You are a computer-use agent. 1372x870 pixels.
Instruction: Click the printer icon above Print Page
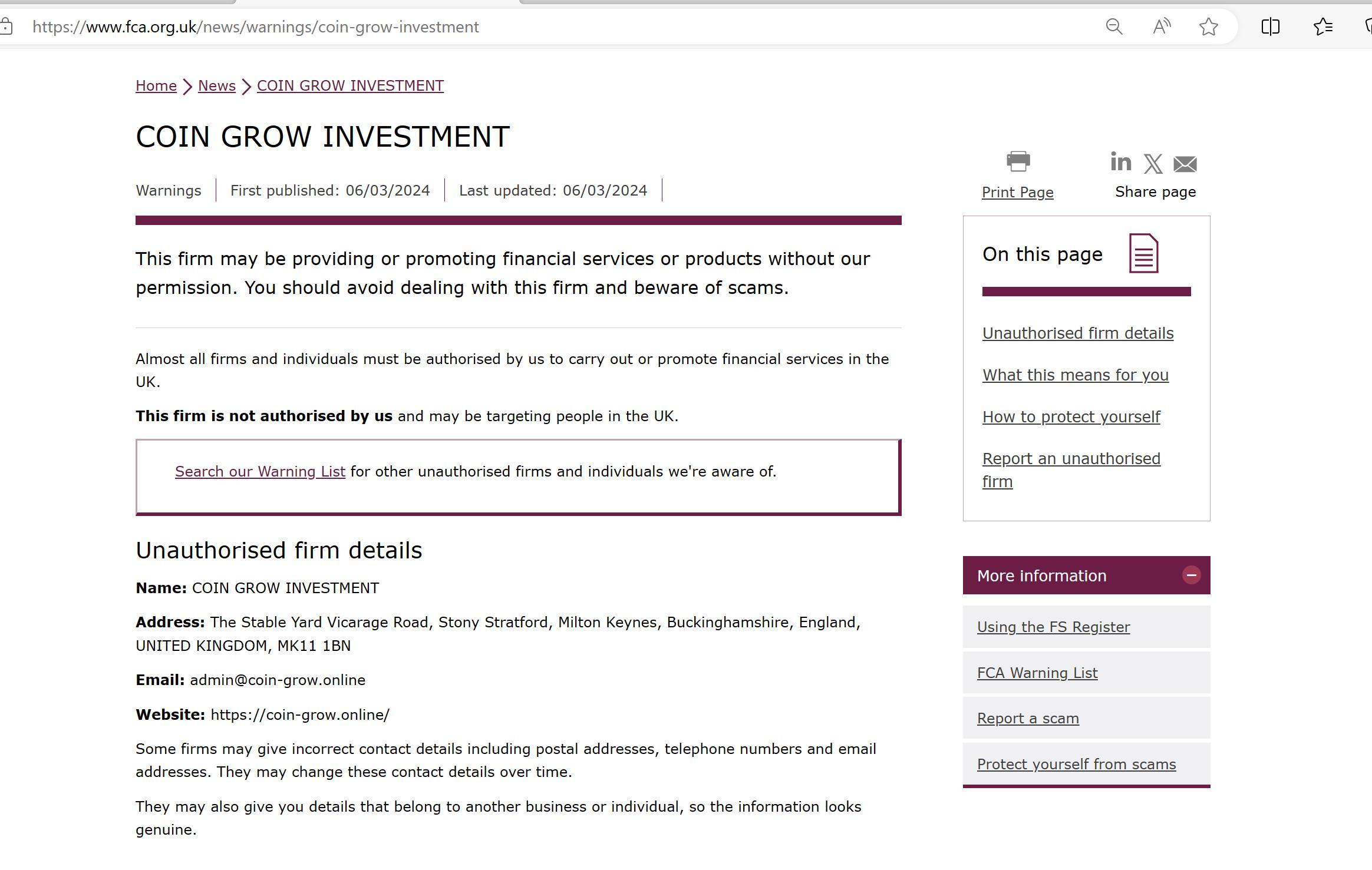(x=1018, y=161)
